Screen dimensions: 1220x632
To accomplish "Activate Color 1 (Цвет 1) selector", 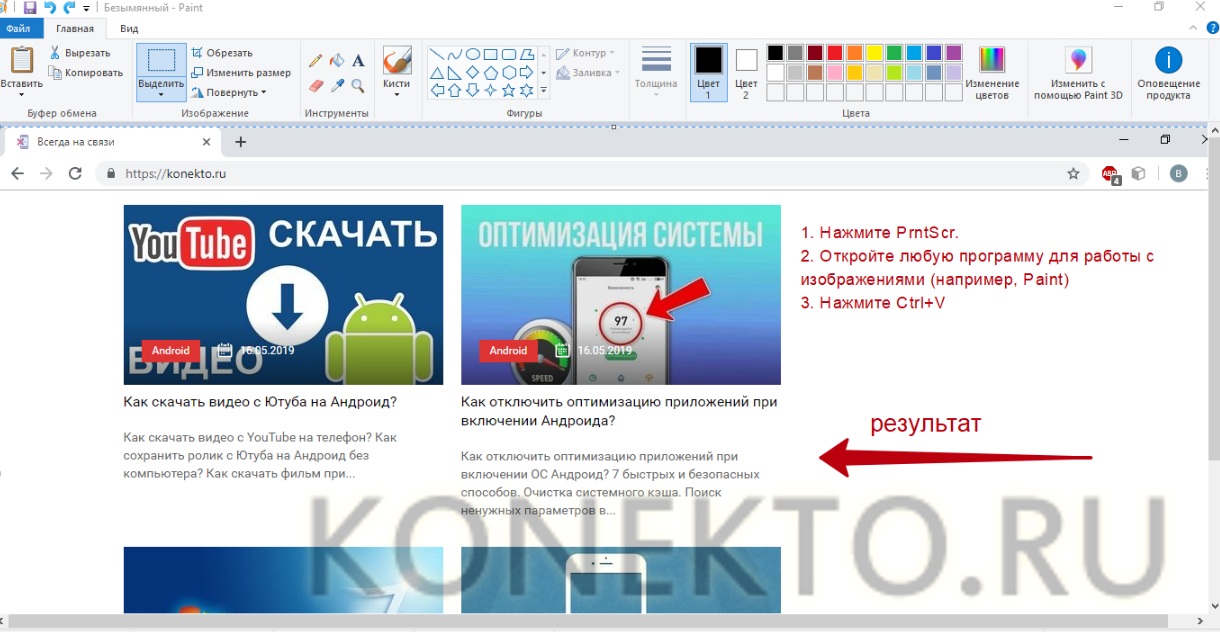I will [708, 72].
